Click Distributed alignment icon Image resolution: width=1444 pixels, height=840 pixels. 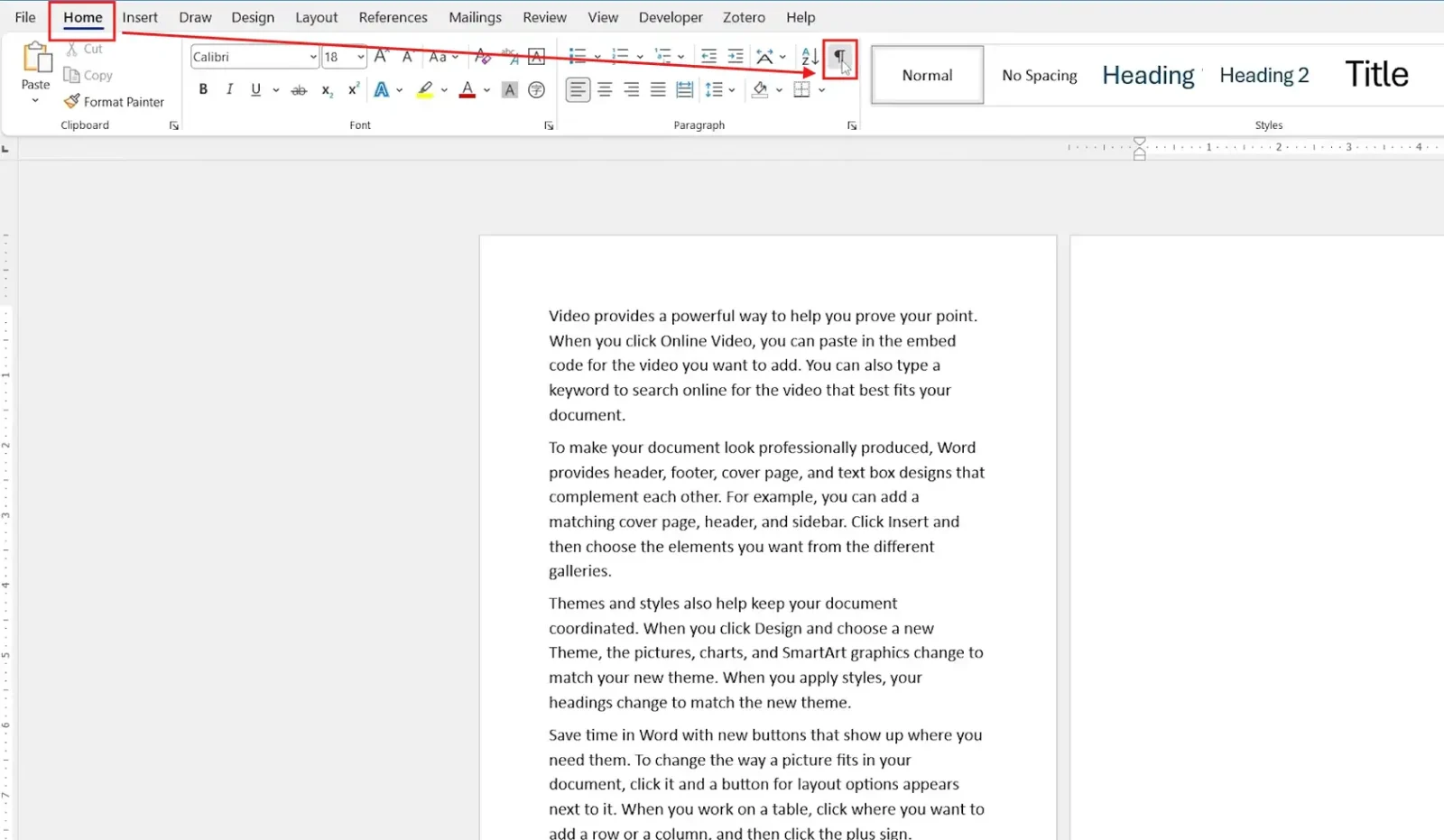(685, 89)
